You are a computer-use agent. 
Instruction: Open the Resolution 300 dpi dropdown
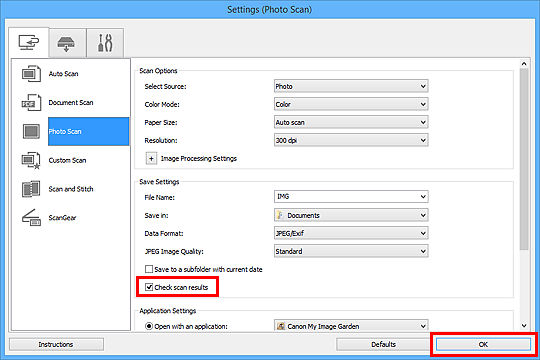pyautogui.click(x=351, y=140)
